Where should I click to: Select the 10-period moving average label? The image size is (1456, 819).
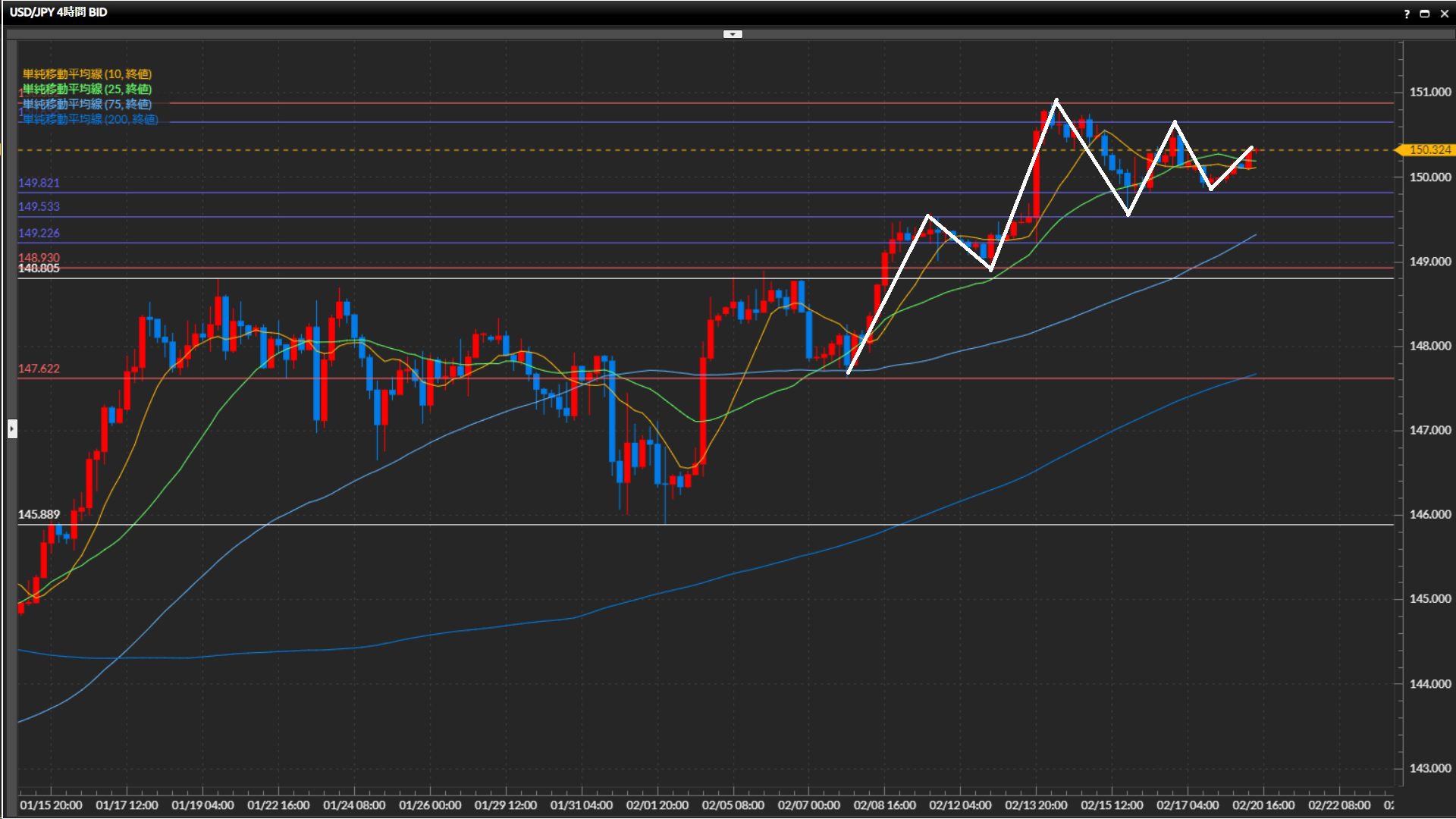(87, 74)
